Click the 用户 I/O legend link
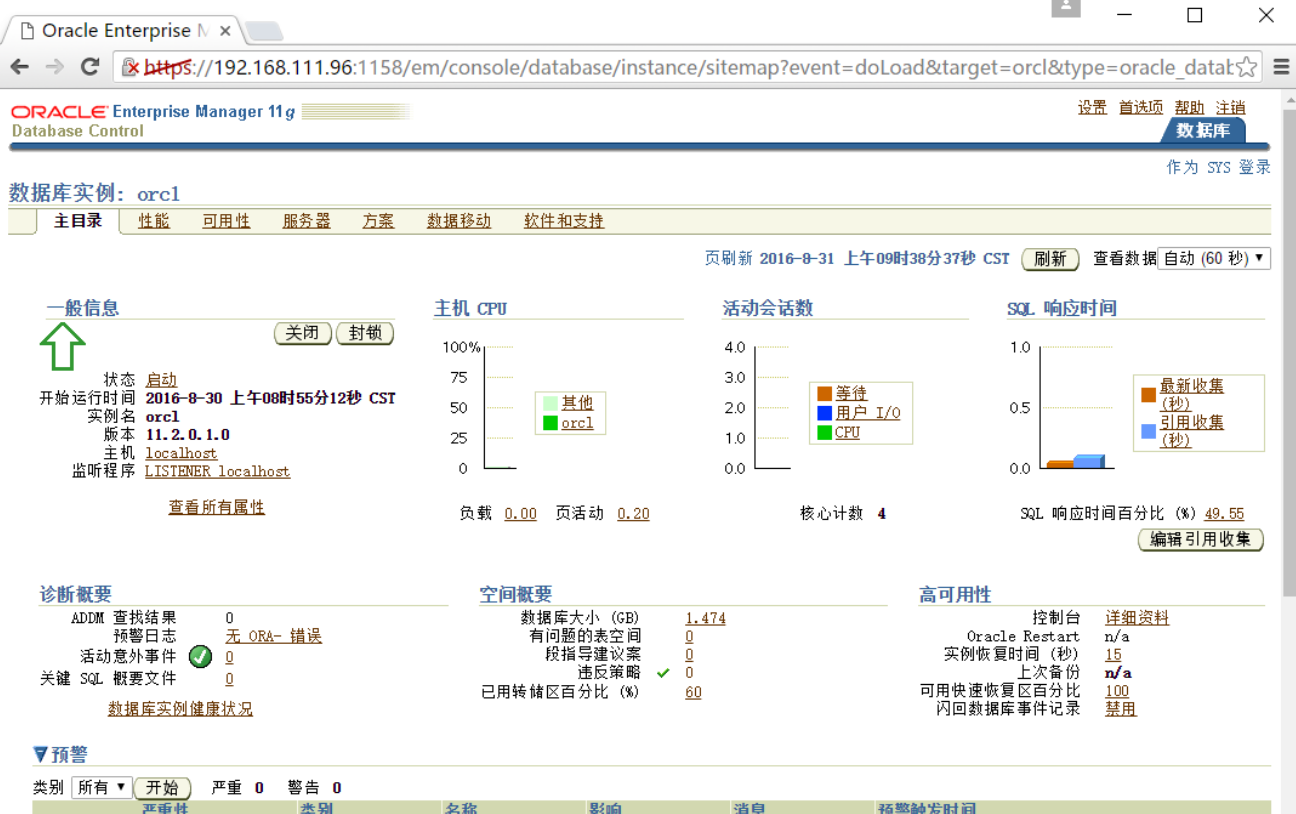 [868, 412]
